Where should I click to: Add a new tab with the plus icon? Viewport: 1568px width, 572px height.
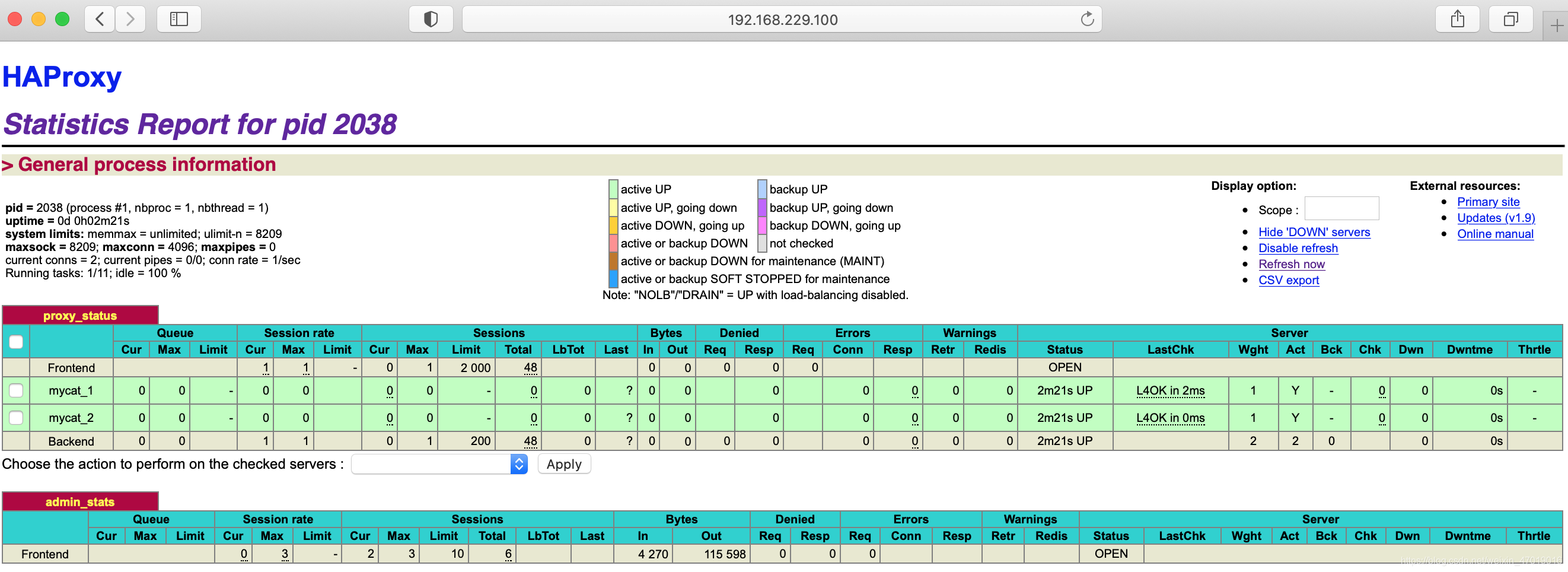1556,26
